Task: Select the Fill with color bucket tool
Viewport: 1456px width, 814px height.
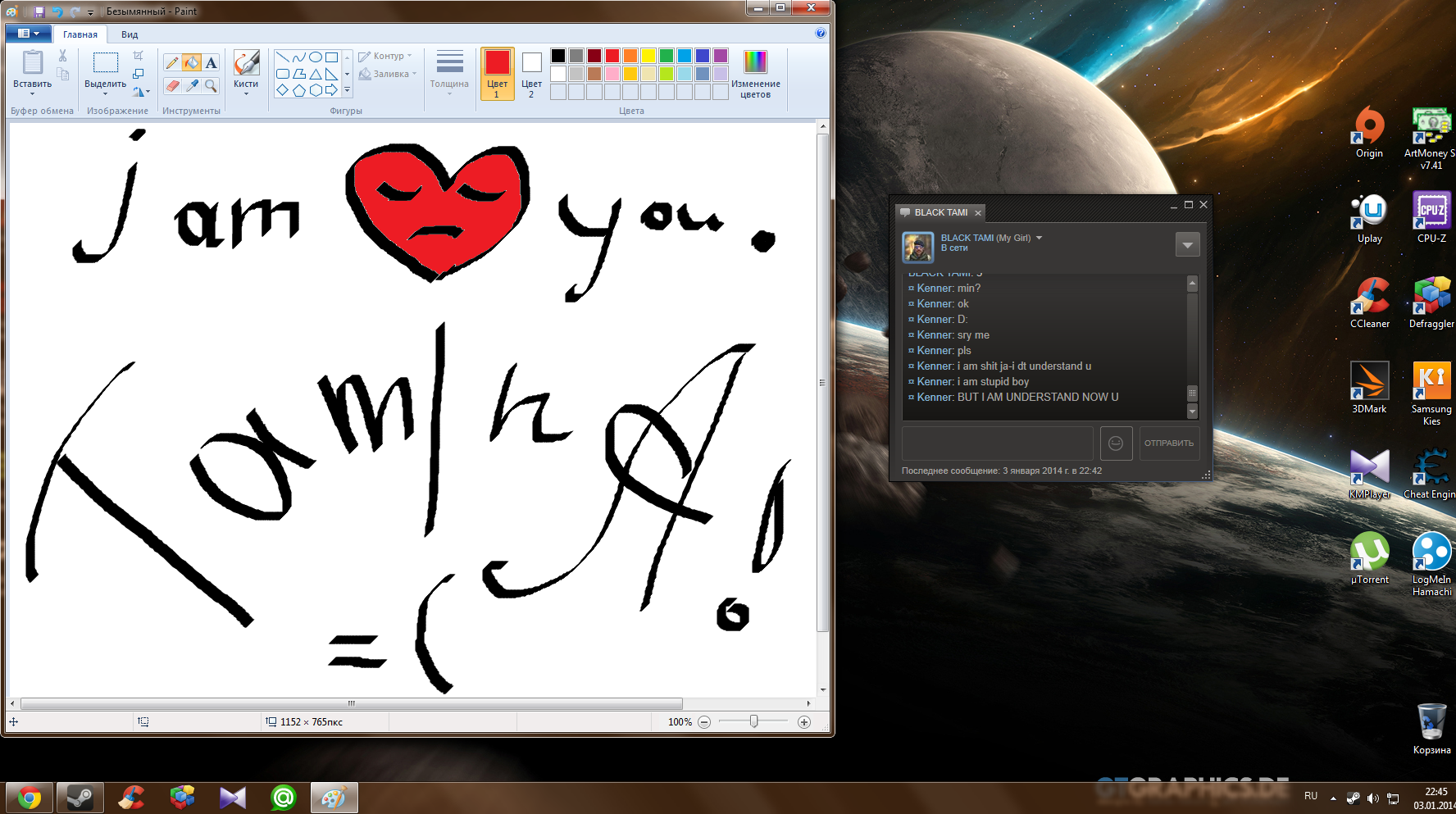Action: [x=192, y=63]
